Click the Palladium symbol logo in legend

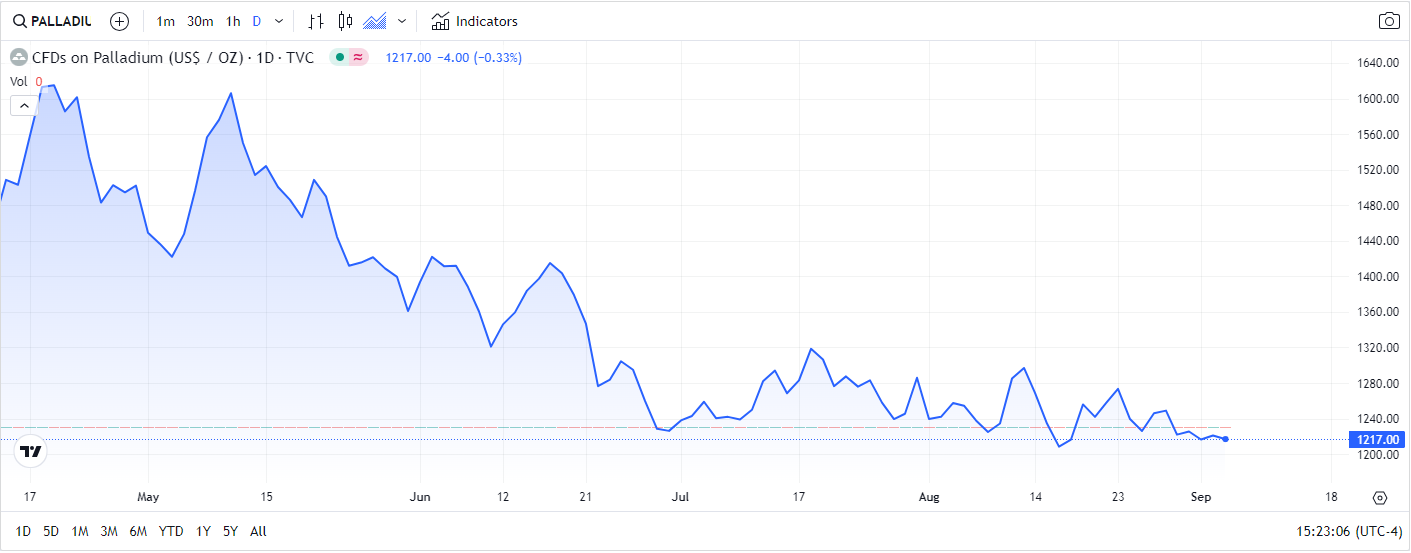(18, 57)
